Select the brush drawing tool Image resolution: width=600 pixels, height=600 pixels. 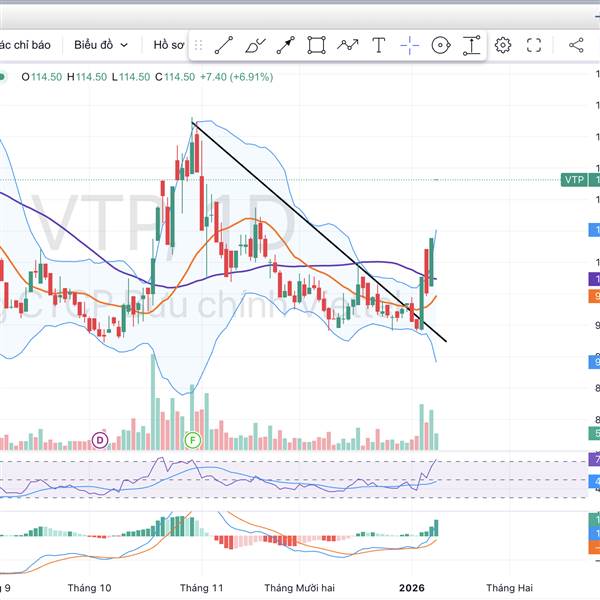[x=255, y=45]
